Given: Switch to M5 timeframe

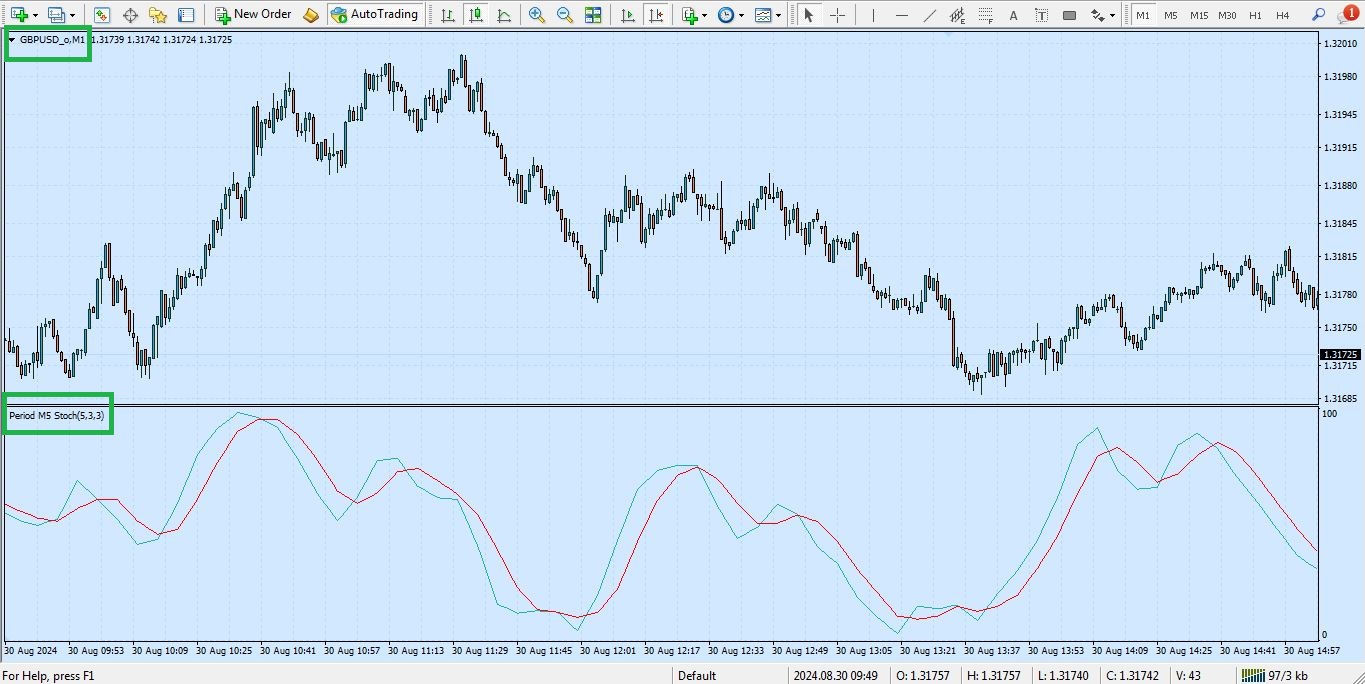Looking at the screenshot, I should (1171, 15).
